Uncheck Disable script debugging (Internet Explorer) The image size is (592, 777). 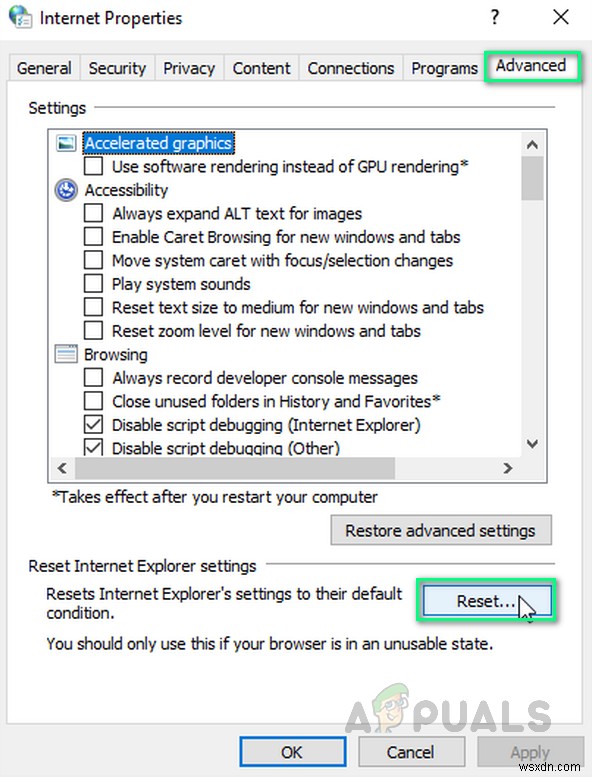coord(93,425)
